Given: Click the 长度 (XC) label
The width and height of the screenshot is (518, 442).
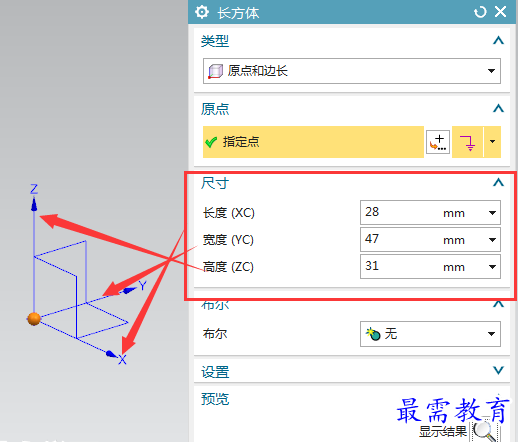Looking at the screenshot, I should coord(229,213).
